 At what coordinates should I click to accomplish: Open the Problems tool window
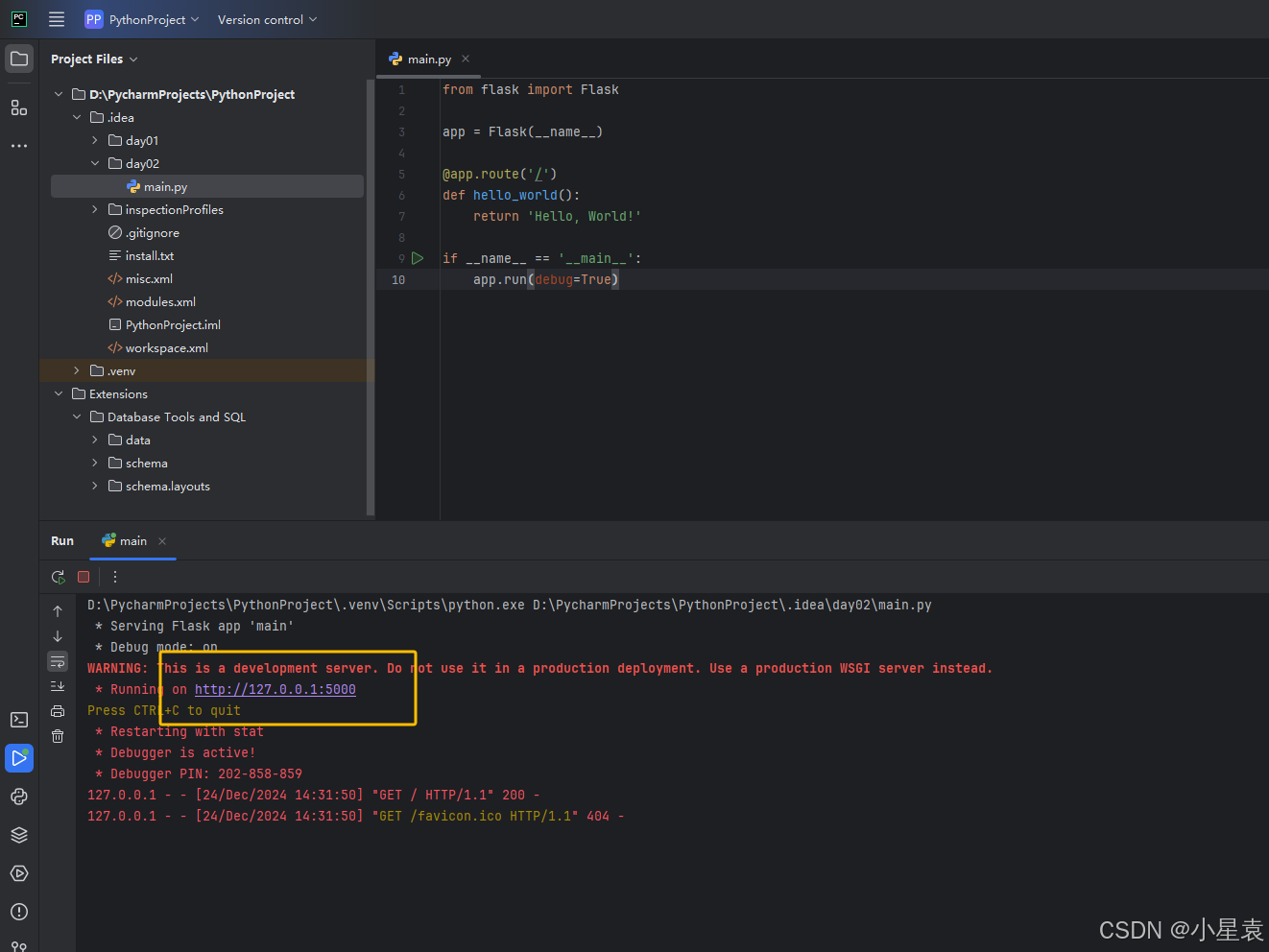click(x=19, y=912)
